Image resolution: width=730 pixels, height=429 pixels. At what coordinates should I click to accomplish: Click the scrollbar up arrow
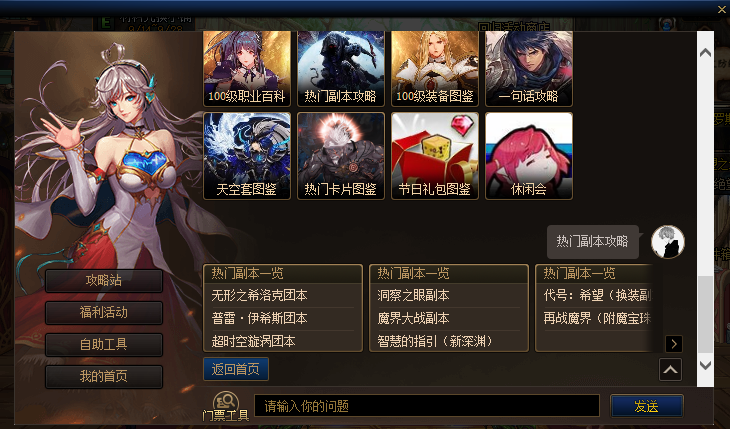705,53
